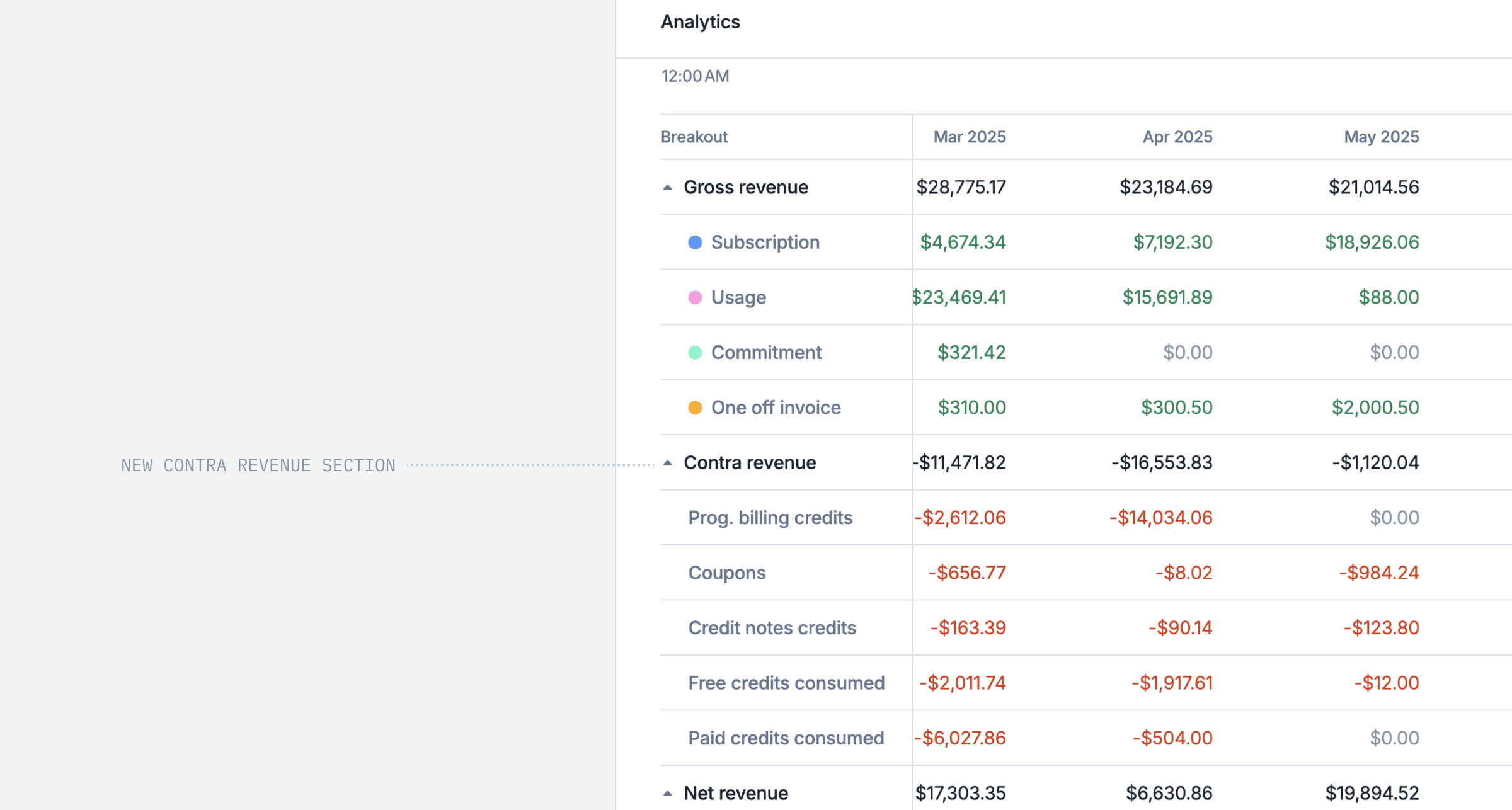1512x810 pixels.
Task: Click May 2025 Subscription value $18,926.06
Action: coord(1372,242)
